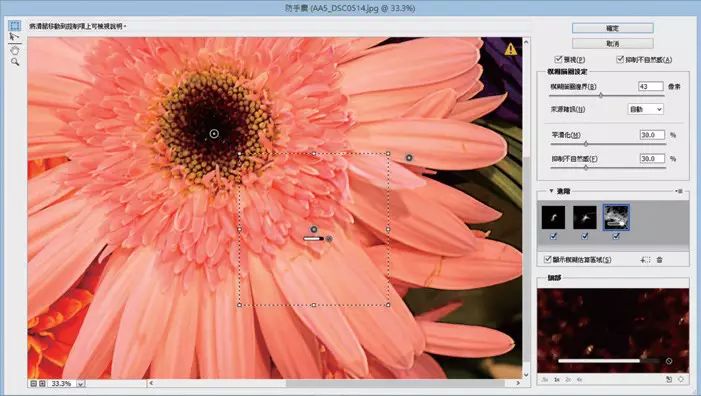Click the Cancel button below OK
The height and width of the screenshot is (396, 701).
click(612, 43)
